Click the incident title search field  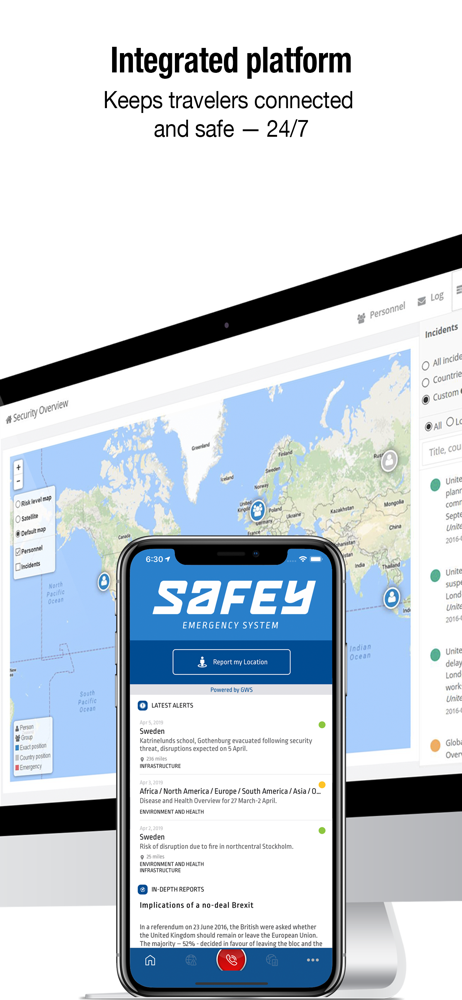click(x=442, y=450)
